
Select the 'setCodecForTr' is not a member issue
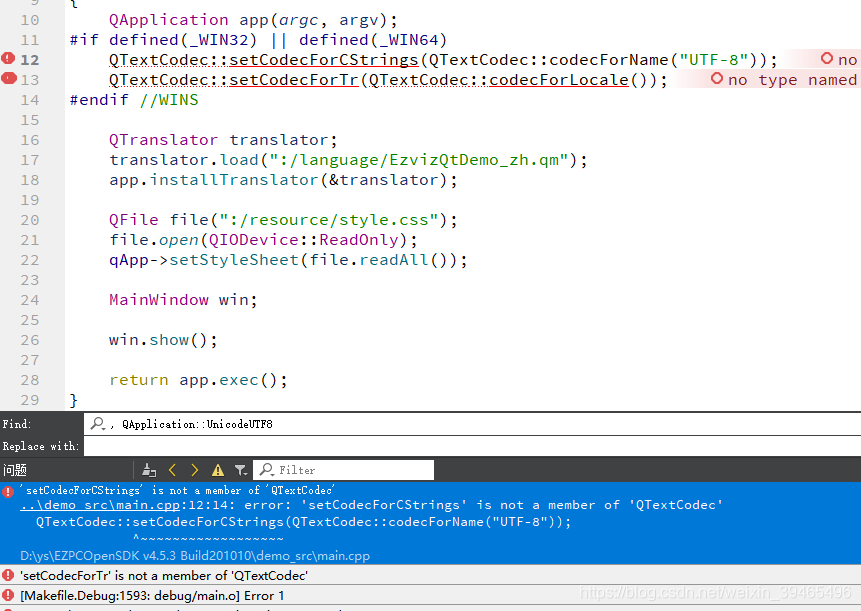pos(430,575)
